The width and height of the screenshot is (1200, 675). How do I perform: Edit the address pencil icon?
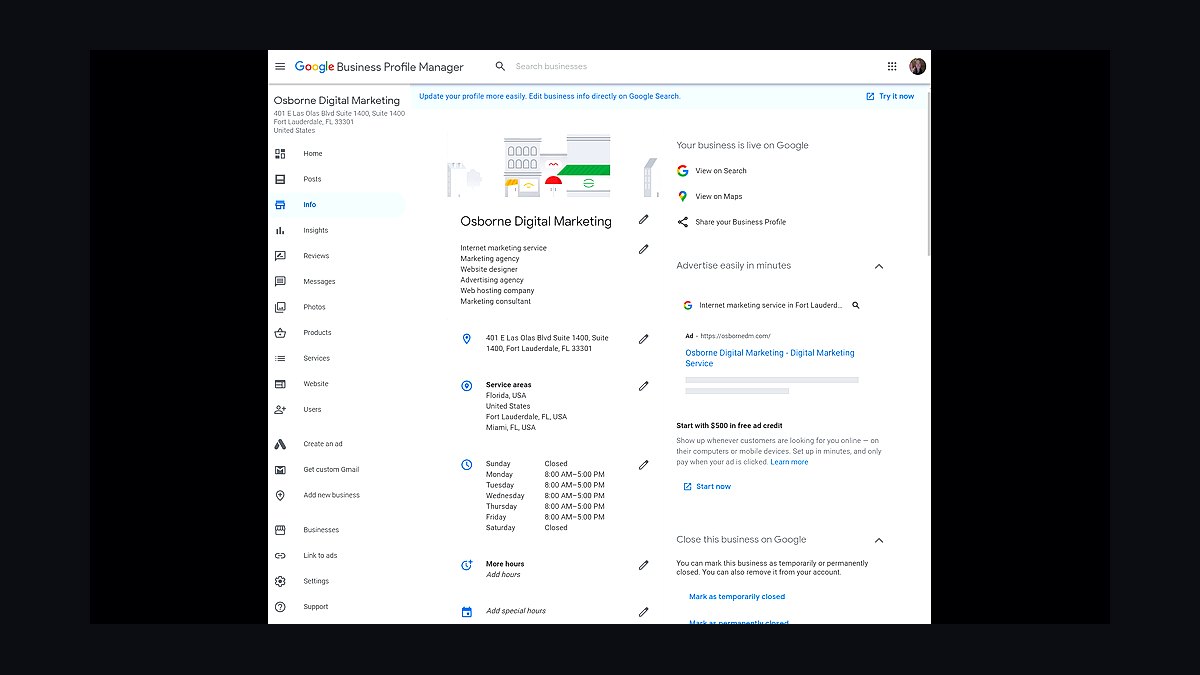point(643,339)
